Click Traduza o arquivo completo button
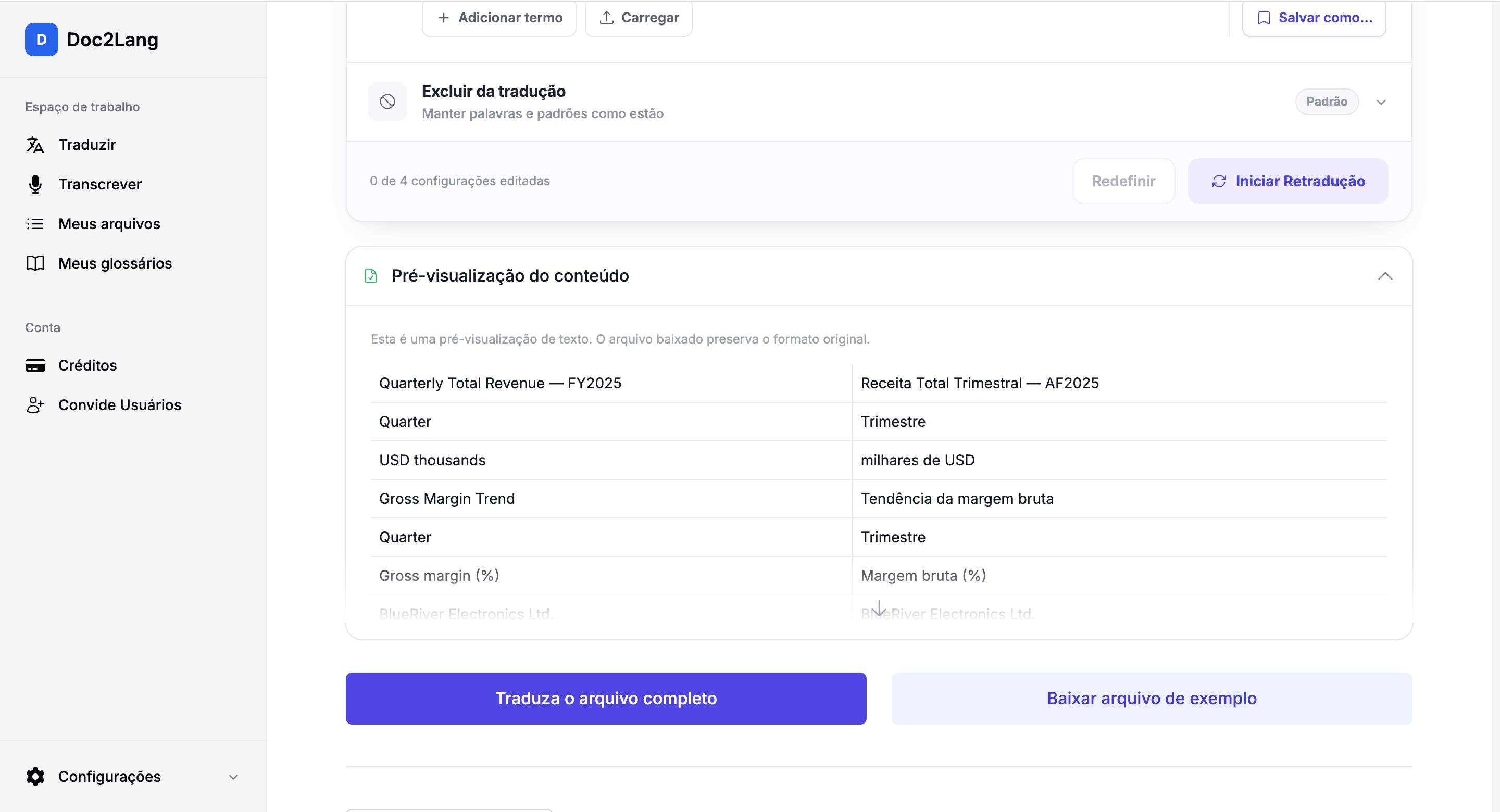This screenshot has height=812, width=1500. point(606,698)
